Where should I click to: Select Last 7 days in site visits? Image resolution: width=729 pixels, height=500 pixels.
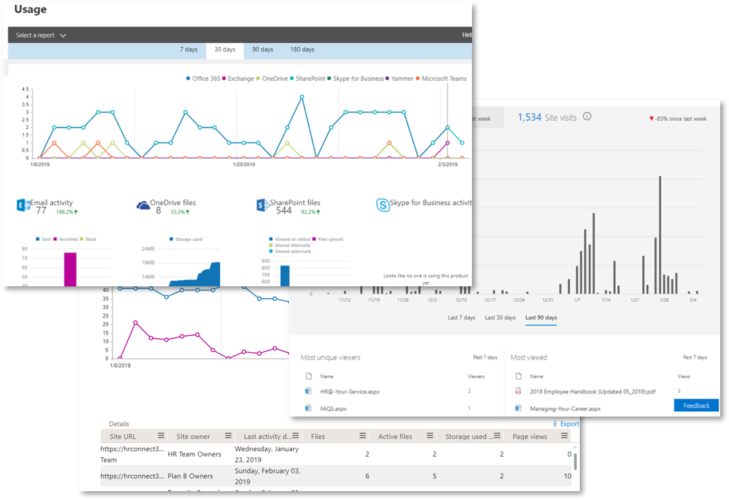click(x=461, y=318)
